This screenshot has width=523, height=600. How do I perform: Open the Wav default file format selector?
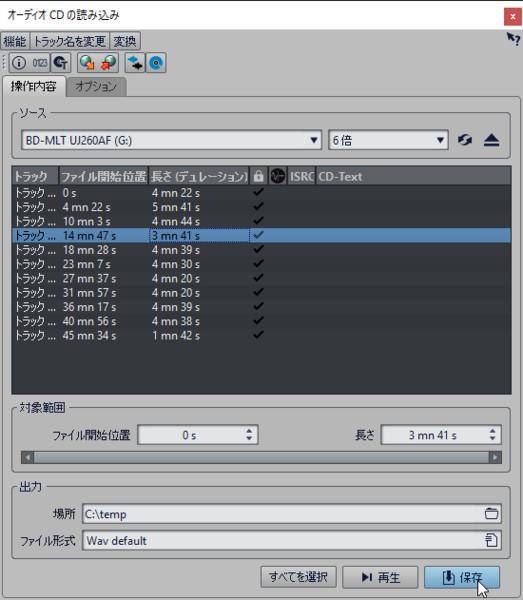point(292,541)
